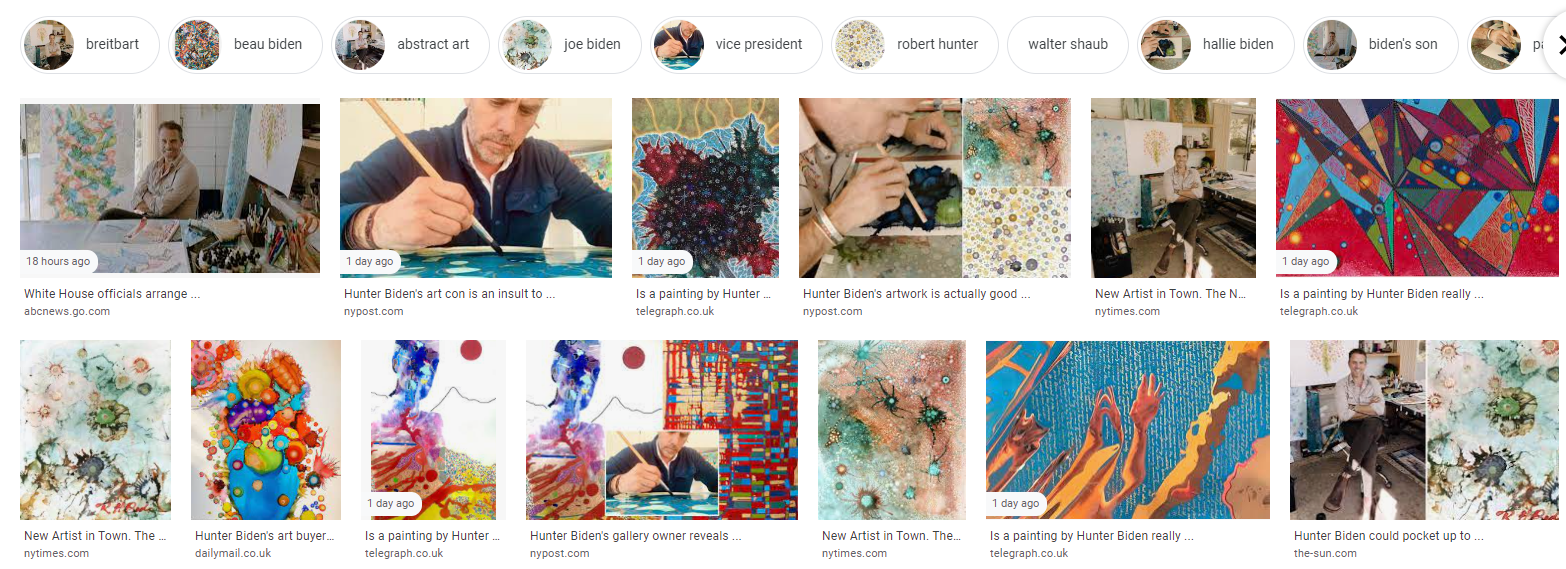Open Hunter Biden's art con nypost image
The image size is (1566, 569).
click(475, 187)
